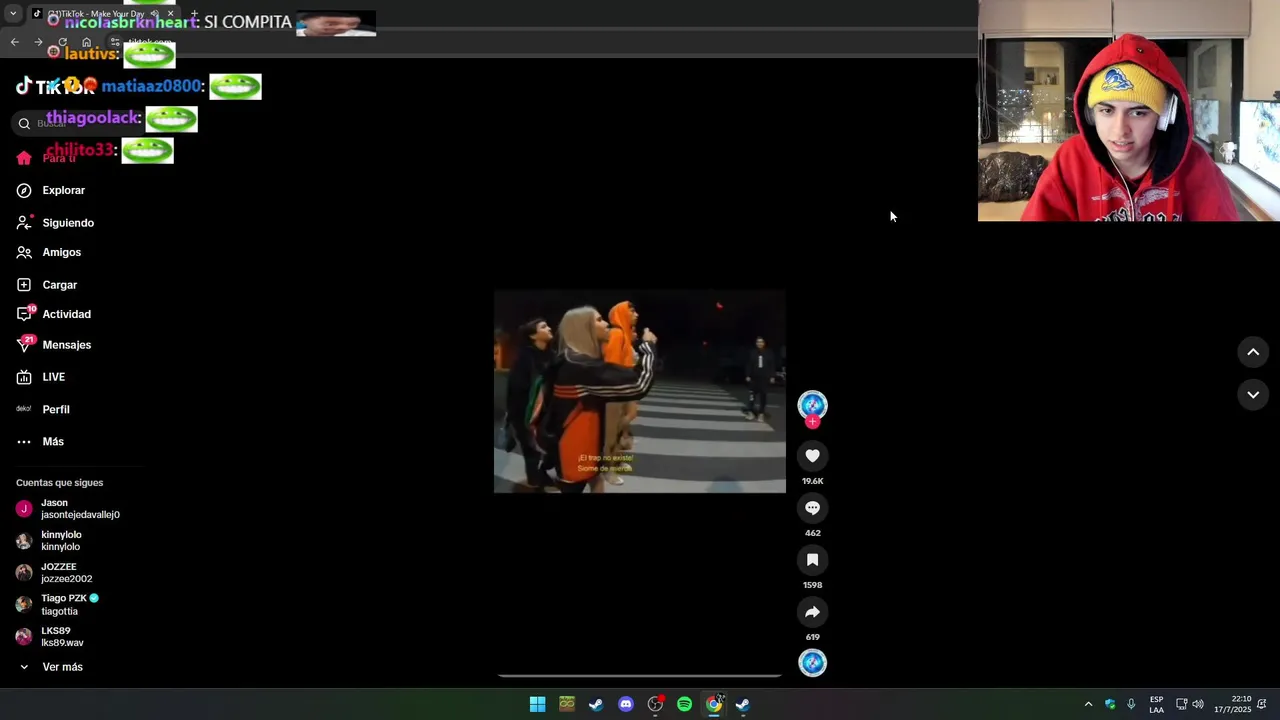This screenshot has height=720, width=1280.
Task: Open the clock showing 22:10
Action: tap(1232, 704)
